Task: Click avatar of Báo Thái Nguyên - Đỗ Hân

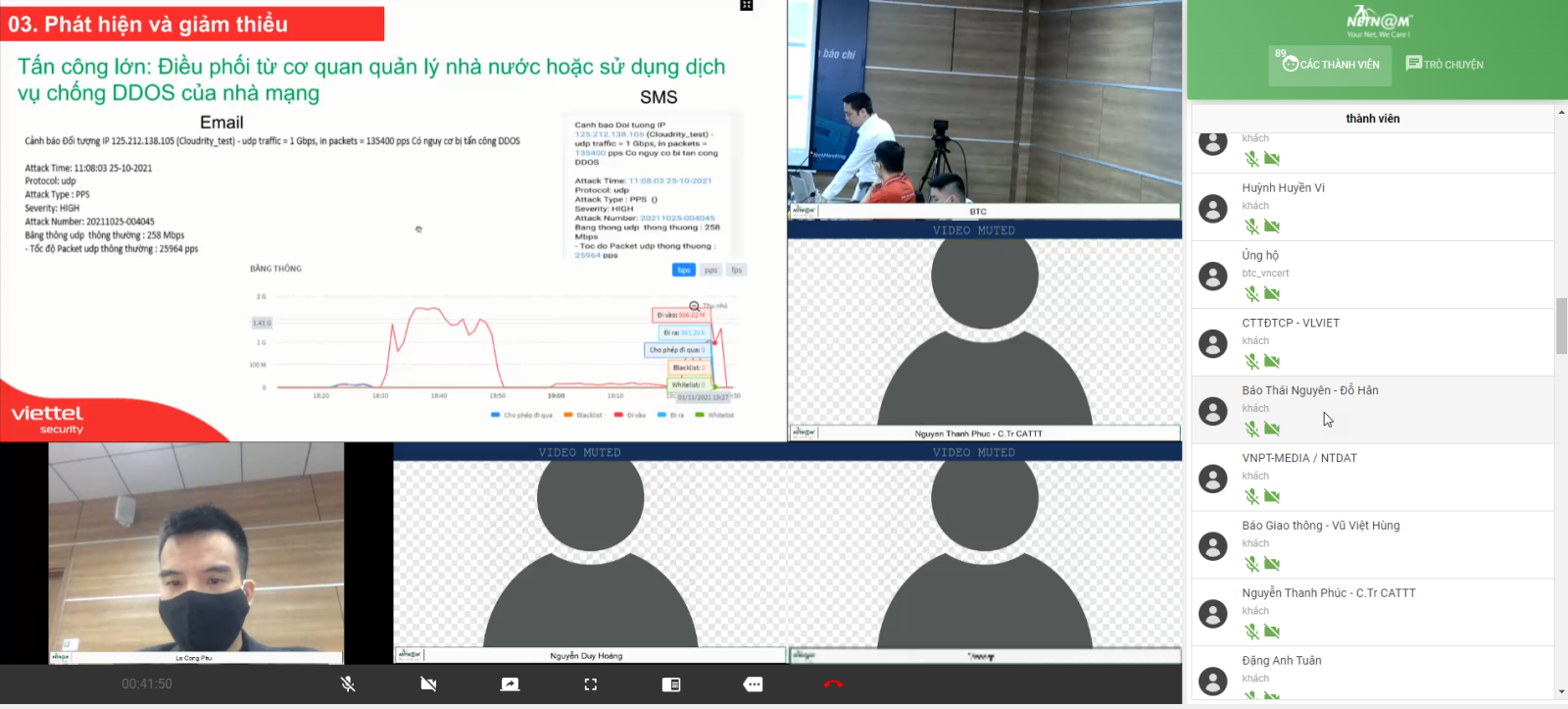Action: [1213, 412]
